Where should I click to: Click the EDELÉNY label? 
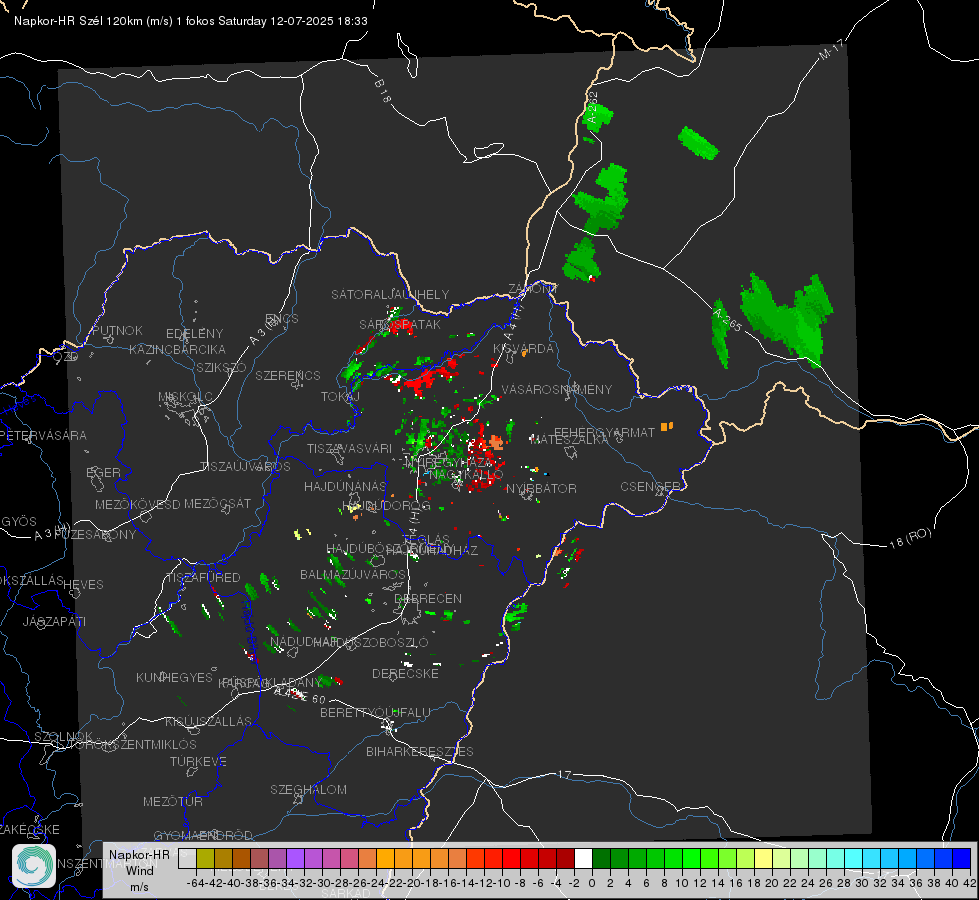pyautogui.click(x=194, y=334)
